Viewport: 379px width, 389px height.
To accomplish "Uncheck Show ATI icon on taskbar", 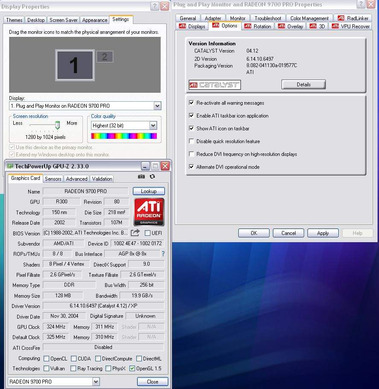I will pos(191,128).
